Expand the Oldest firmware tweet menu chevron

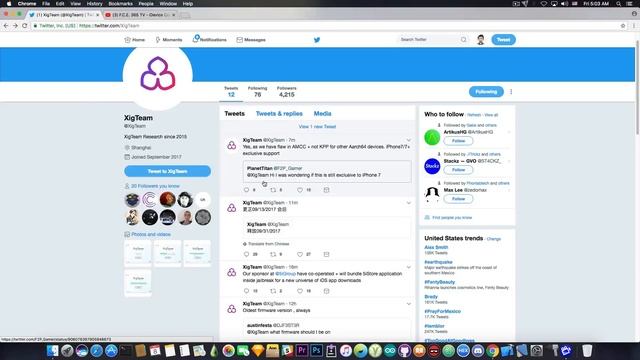[409, 304]
